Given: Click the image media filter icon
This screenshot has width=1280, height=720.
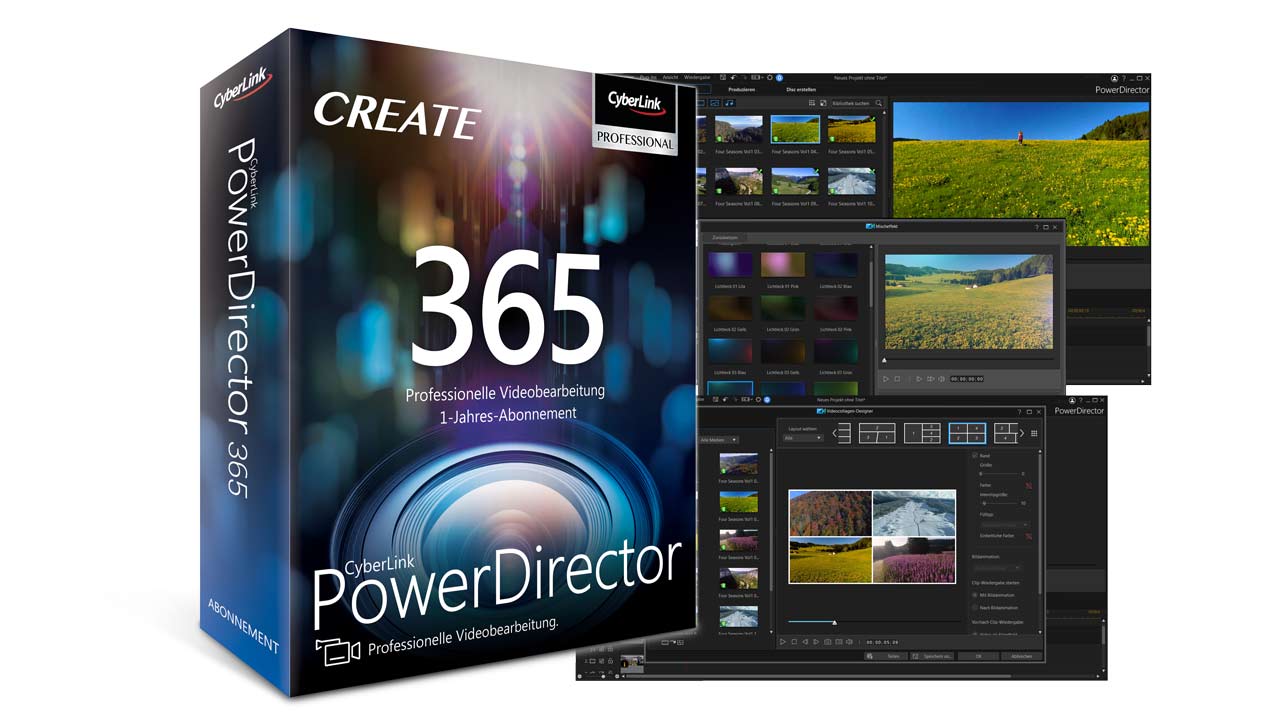Looking at the screenshot, I should coord(715,103).
